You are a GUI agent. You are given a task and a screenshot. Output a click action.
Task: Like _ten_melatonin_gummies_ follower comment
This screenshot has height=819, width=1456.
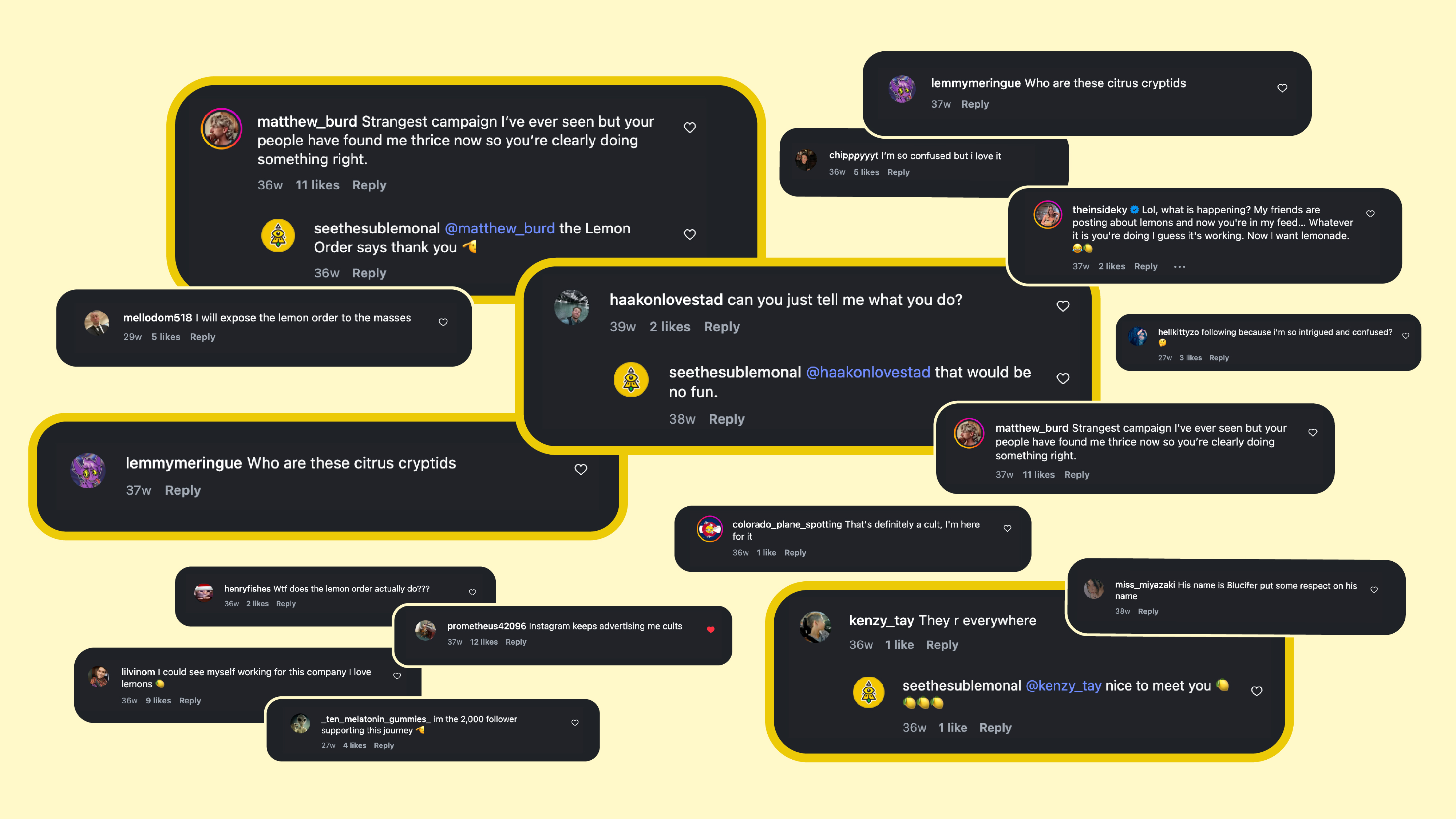coord(575,722)
